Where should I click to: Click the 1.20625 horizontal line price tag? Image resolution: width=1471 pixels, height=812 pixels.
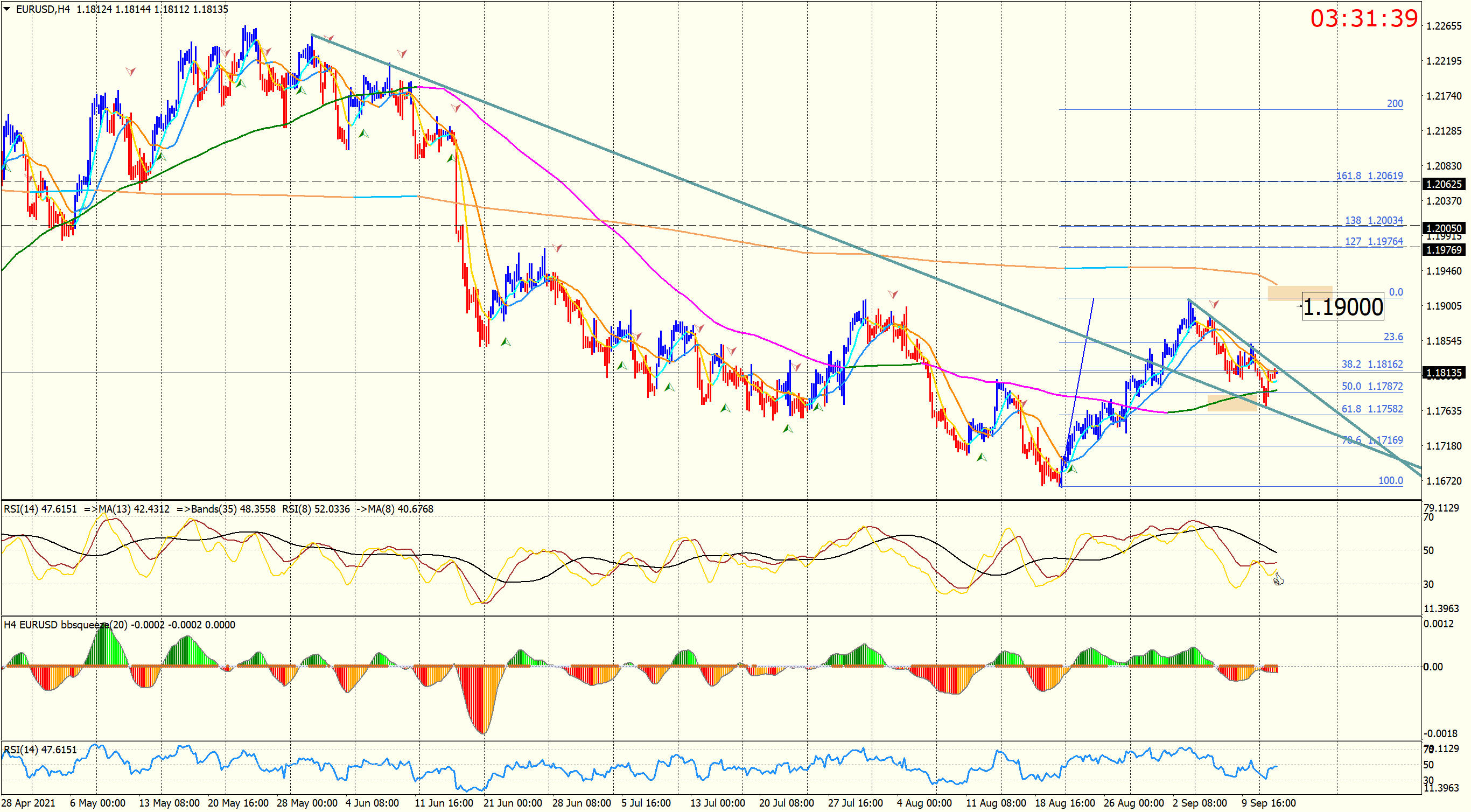(1443, 184)
